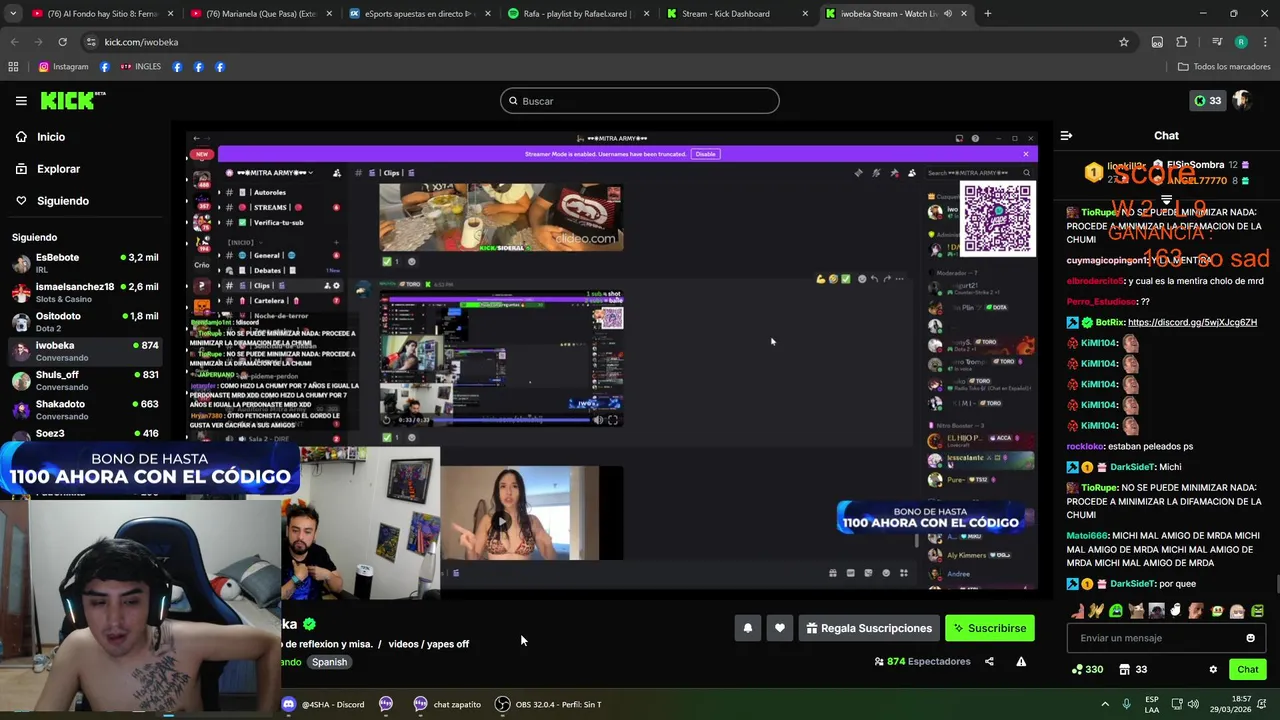Click rockloko username in chat

click(x=1086, y=446)
